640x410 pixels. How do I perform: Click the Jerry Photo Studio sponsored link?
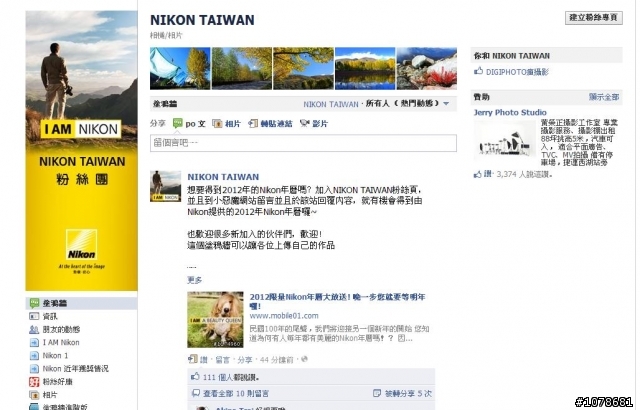click(x=510, y=112)
